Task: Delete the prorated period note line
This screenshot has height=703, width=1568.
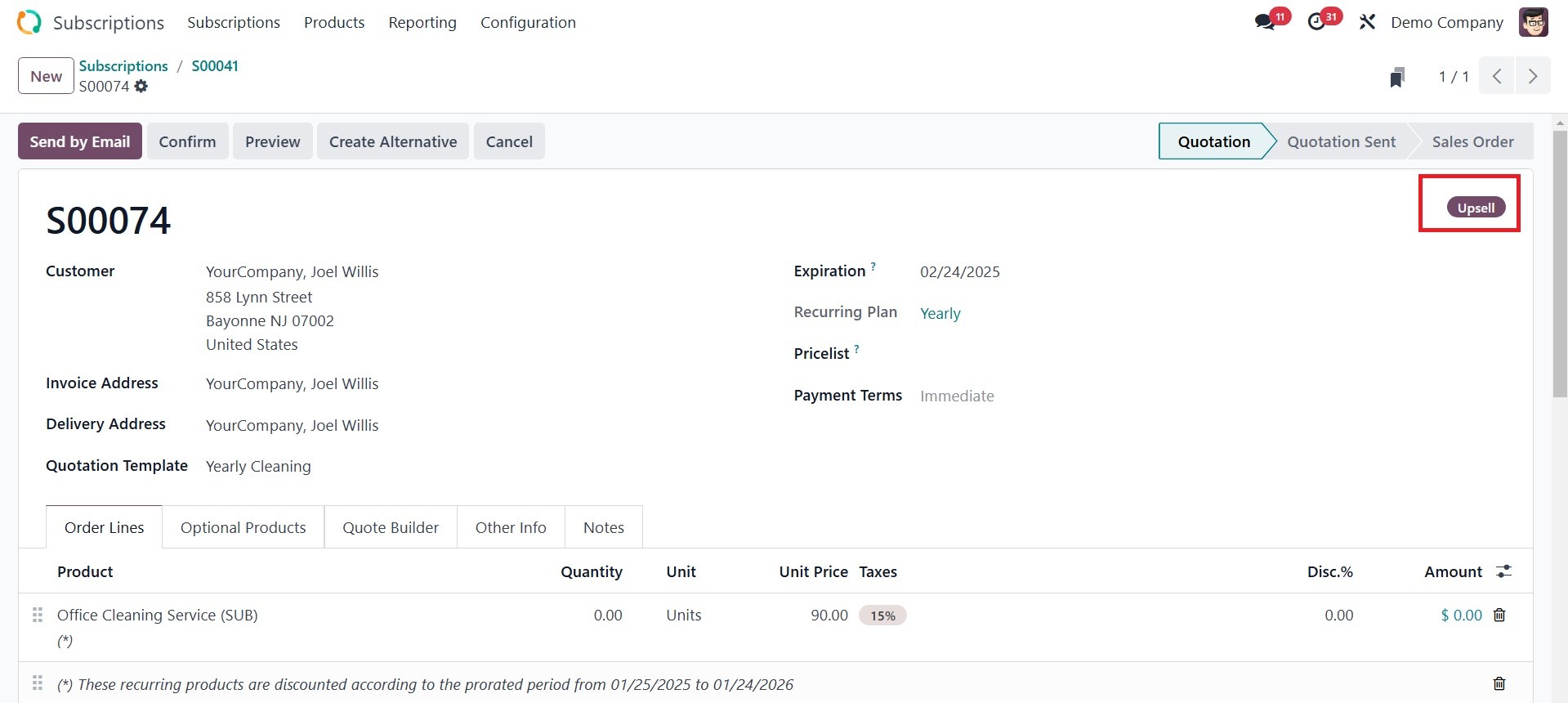Action: point(1499,683)
